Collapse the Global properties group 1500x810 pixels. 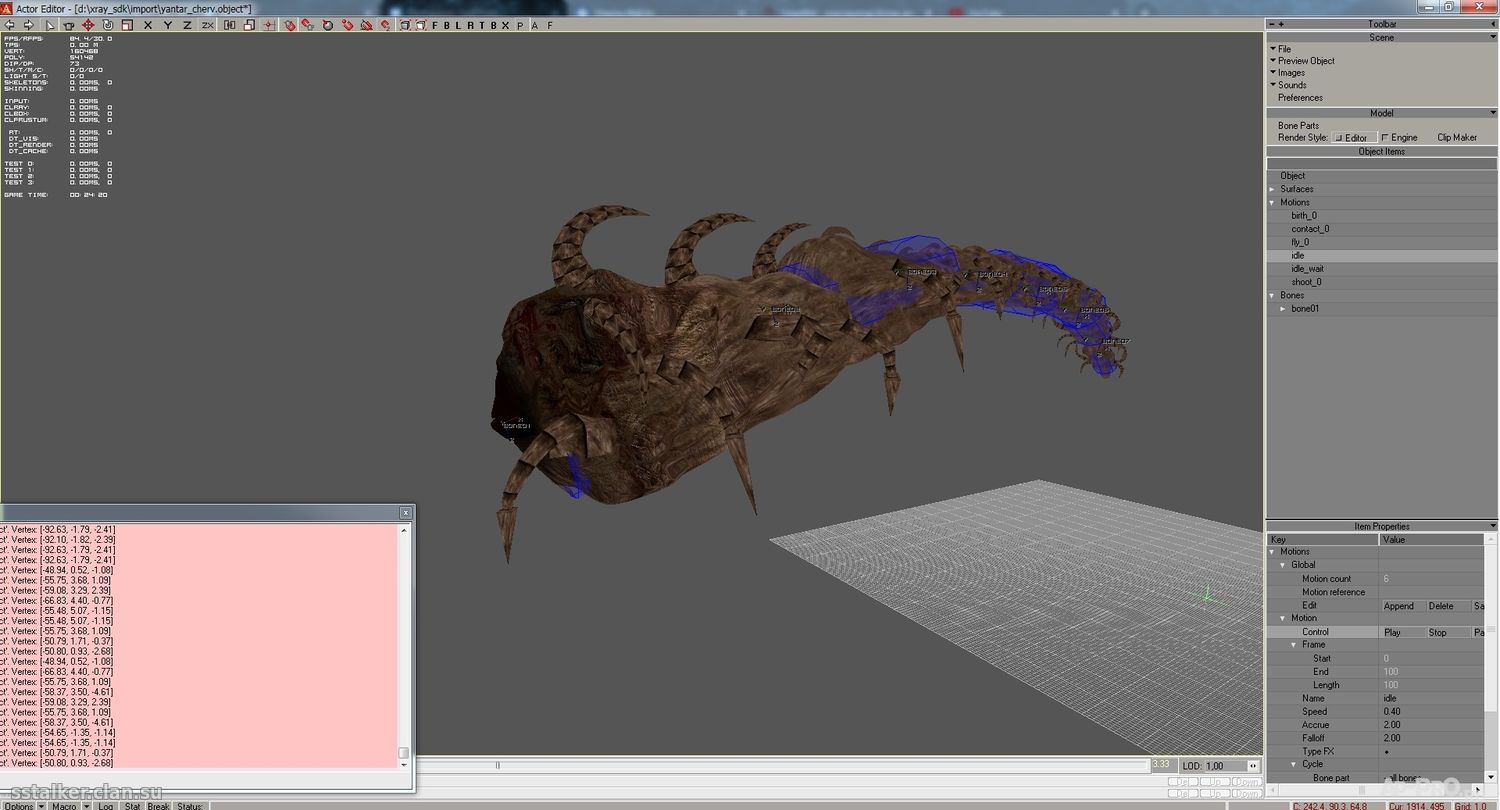(1283, 565)
